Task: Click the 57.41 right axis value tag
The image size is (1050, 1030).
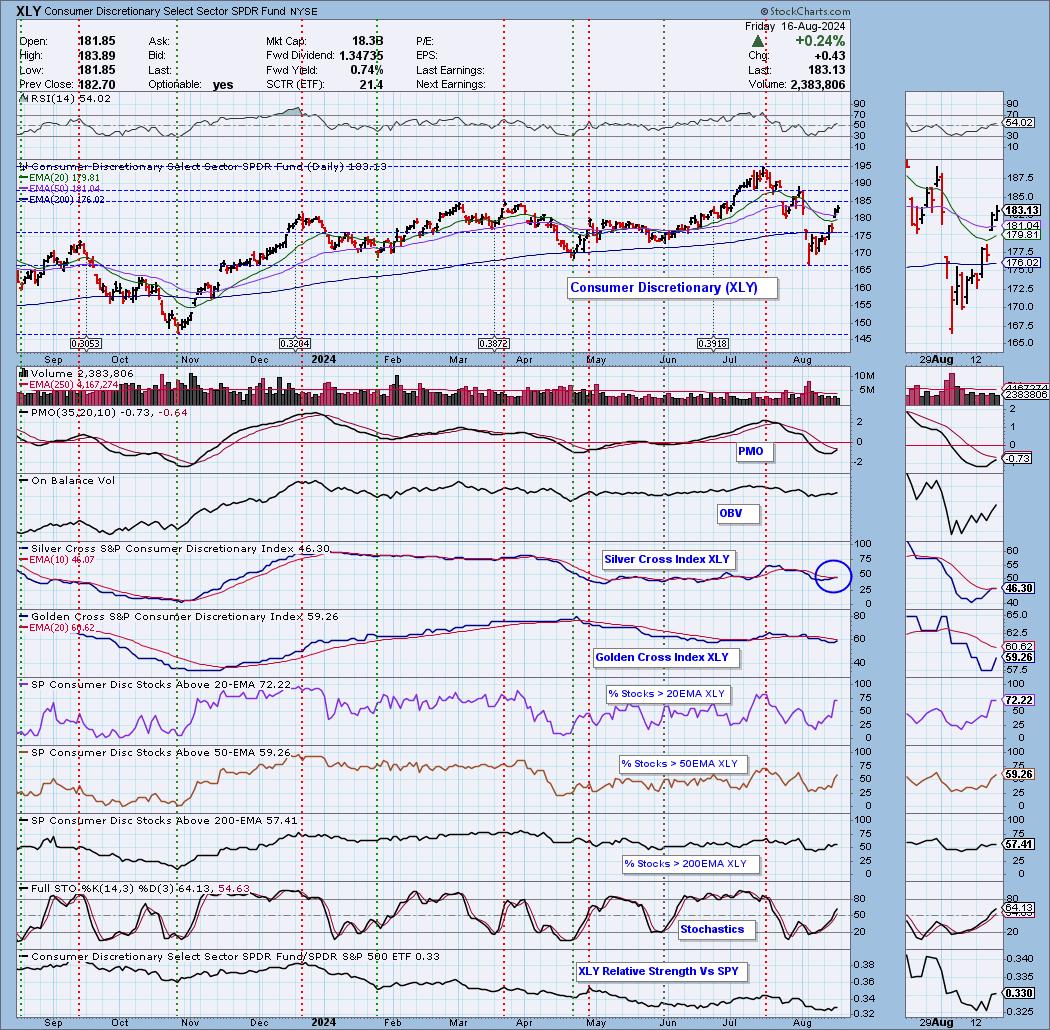Action: click(x=1019, y=844)
